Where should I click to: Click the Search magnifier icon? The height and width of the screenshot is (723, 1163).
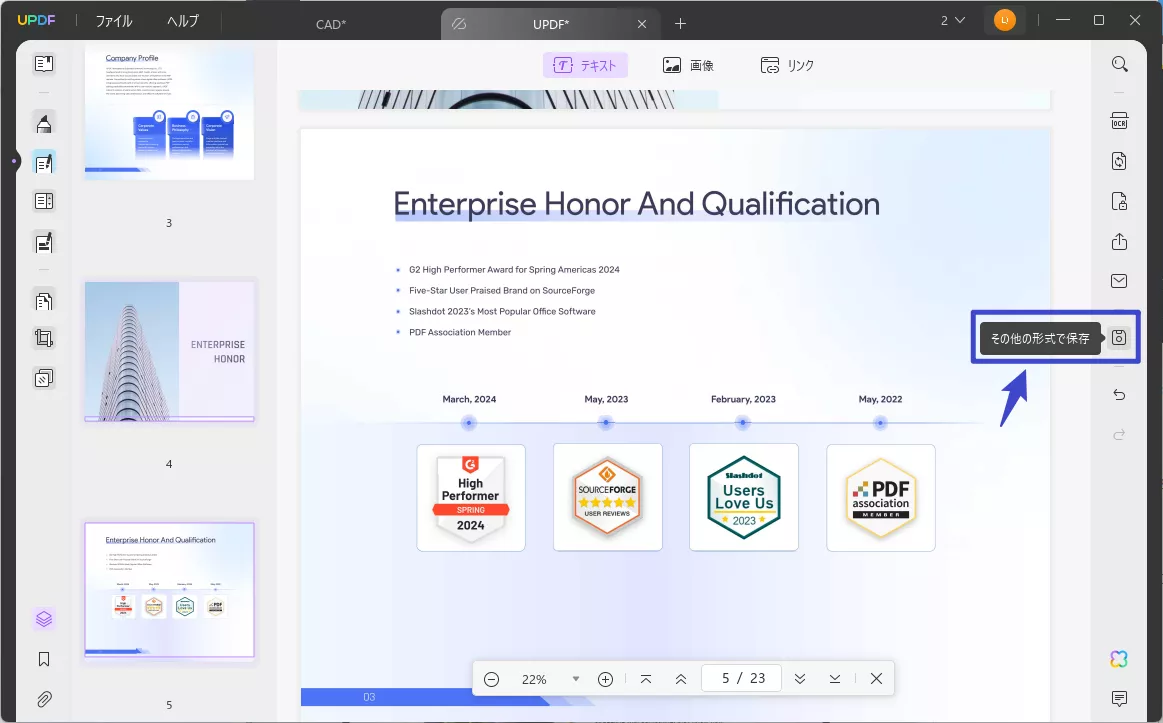(x=1119, y=65)
